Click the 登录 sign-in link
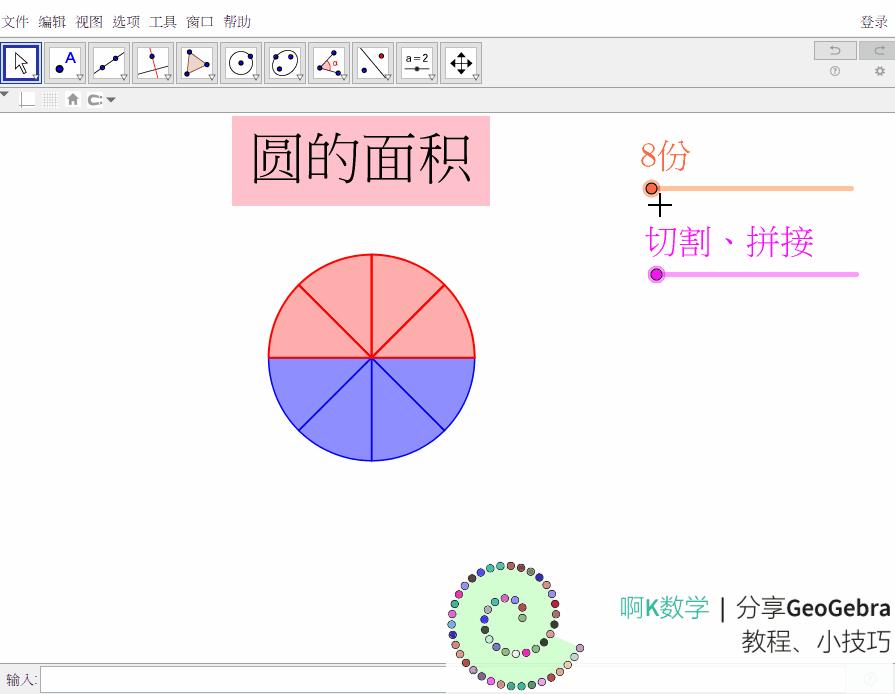The width and height of the screenshot is (895, 694). 873,20
